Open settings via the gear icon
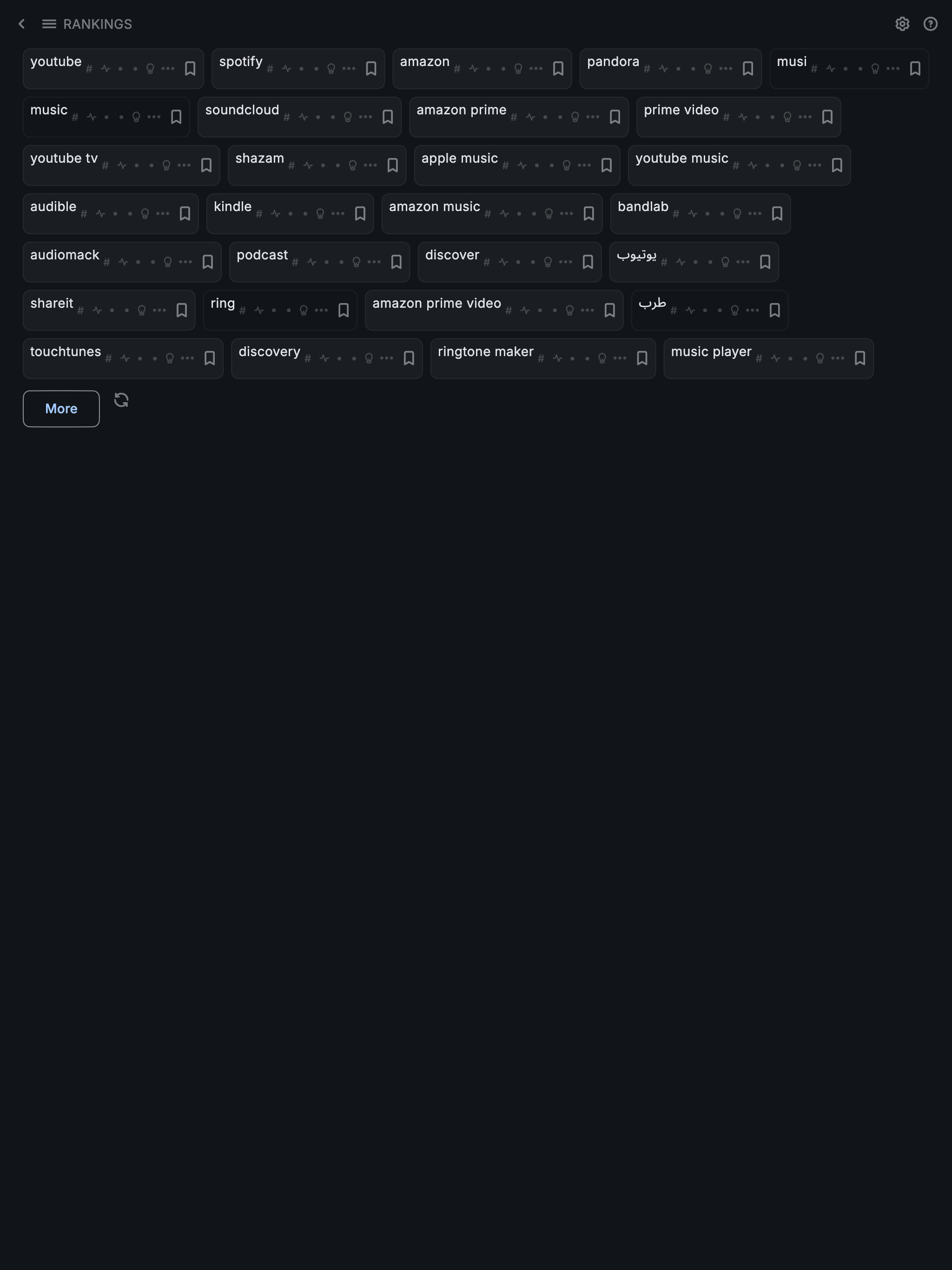Image resolution: width=952 pixels, height=1270 pixels. pos(902,24)
